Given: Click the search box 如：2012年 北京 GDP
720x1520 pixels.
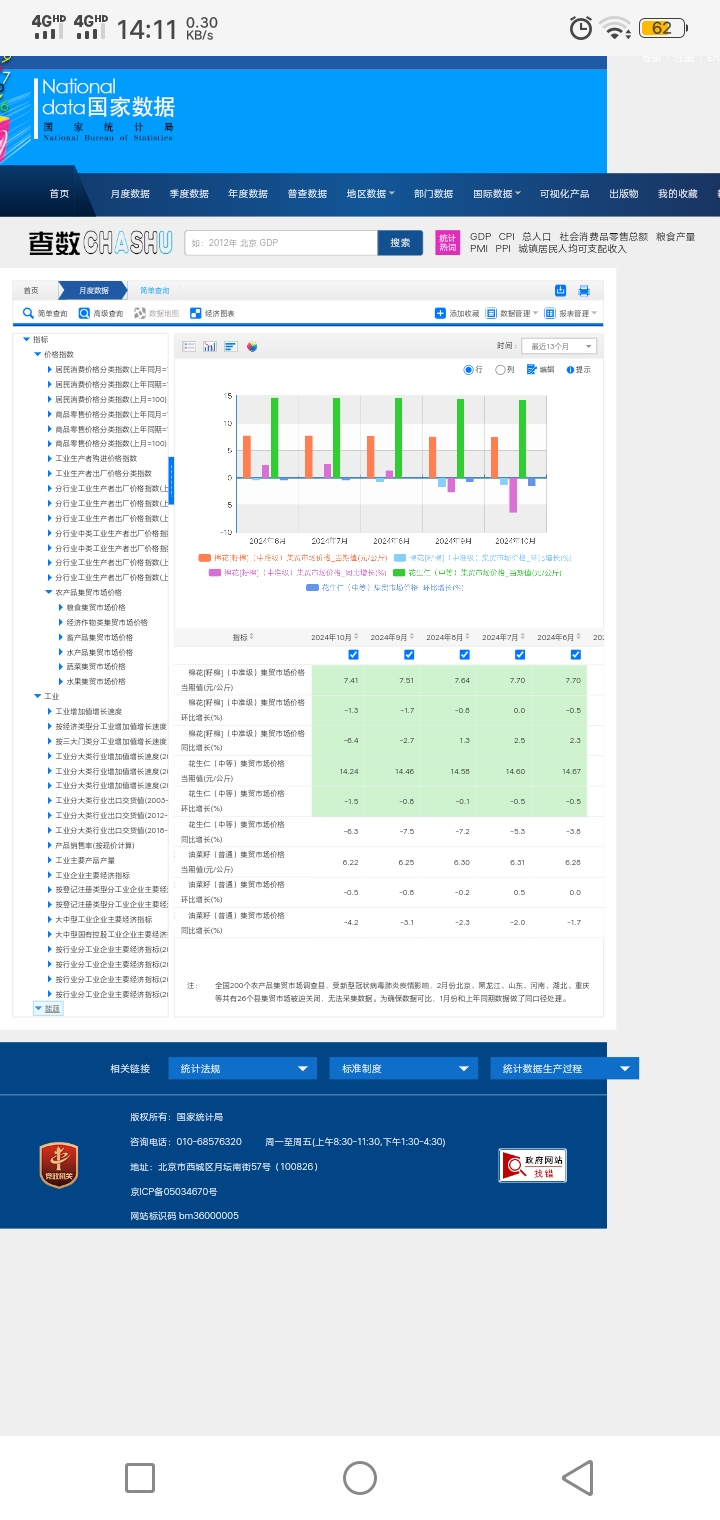Looking at the screenshot, I should (x=281, y=242).
